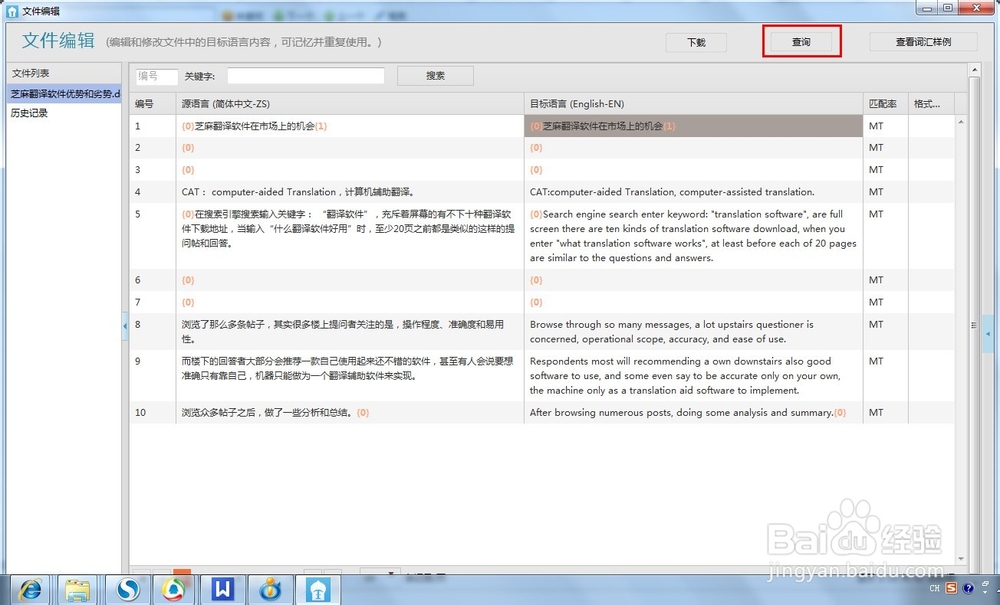This screenshot has height=605, width=1000.
Task: Select row 4 source cell starting CAT
Action: click(x=350, y=192)
